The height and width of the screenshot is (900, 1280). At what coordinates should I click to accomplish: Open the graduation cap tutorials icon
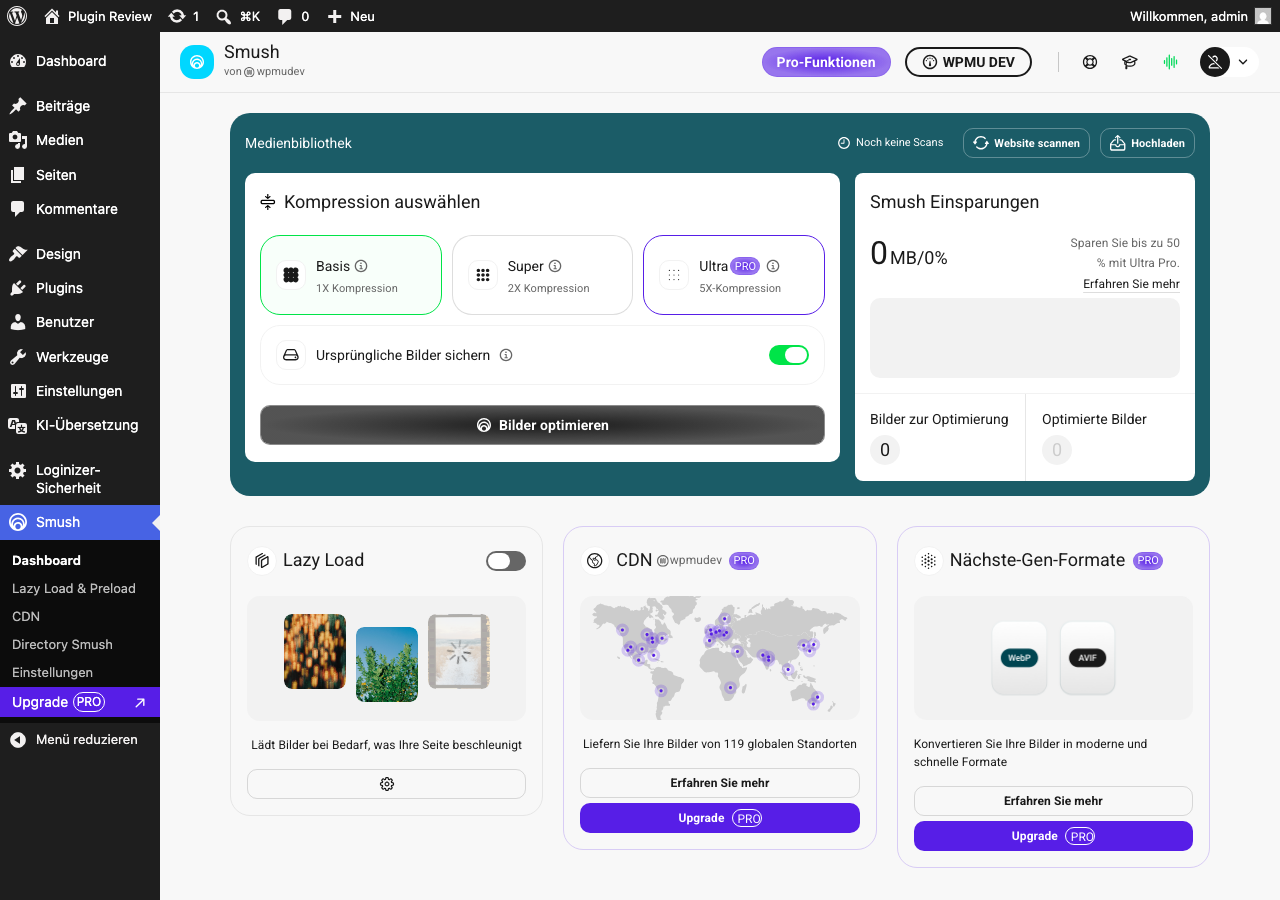[x=1130, y=62]
